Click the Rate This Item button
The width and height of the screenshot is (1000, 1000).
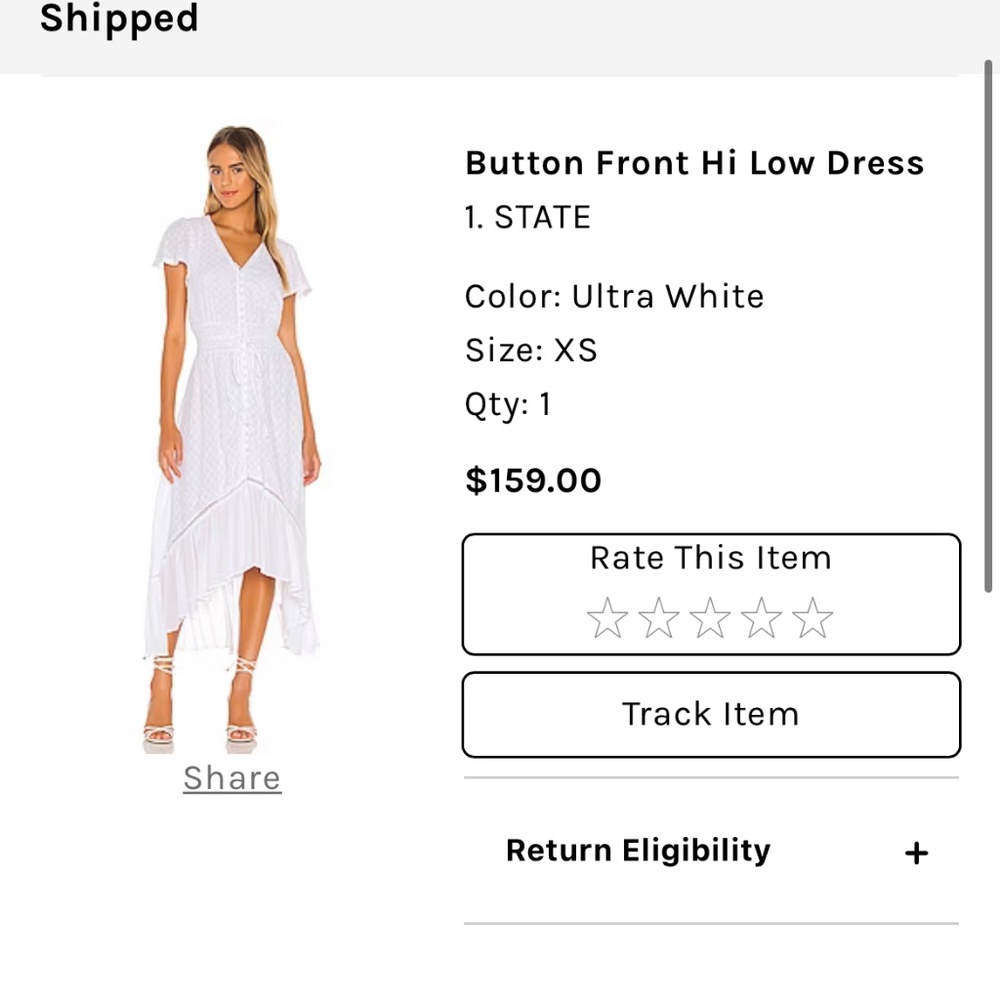[711, 558]
